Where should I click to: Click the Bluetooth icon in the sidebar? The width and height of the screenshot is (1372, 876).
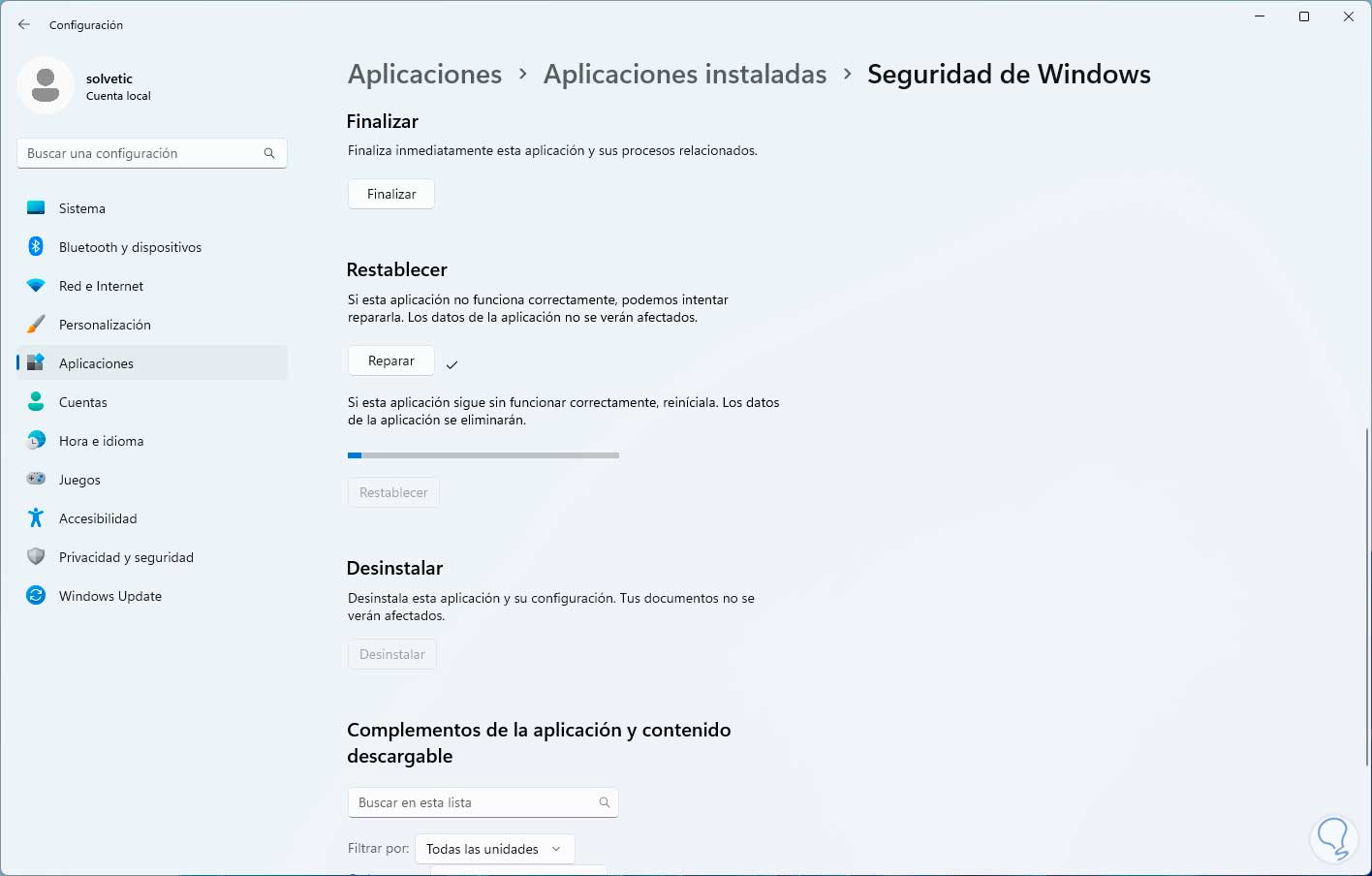[36, 247]
